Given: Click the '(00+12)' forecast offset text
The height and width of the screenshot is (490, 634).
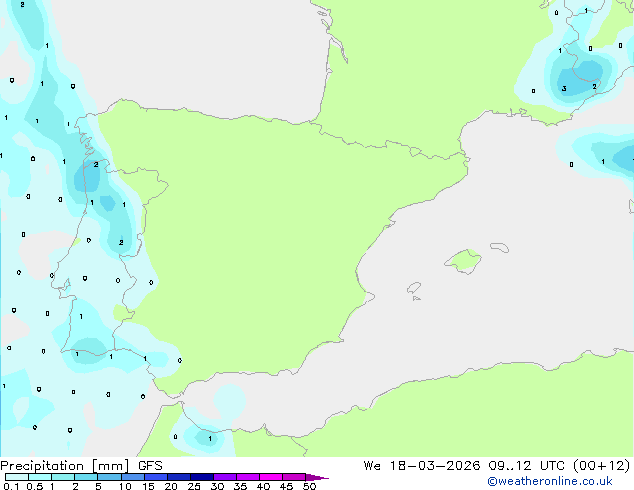Looking at the screenshot, I should [602, 466].
